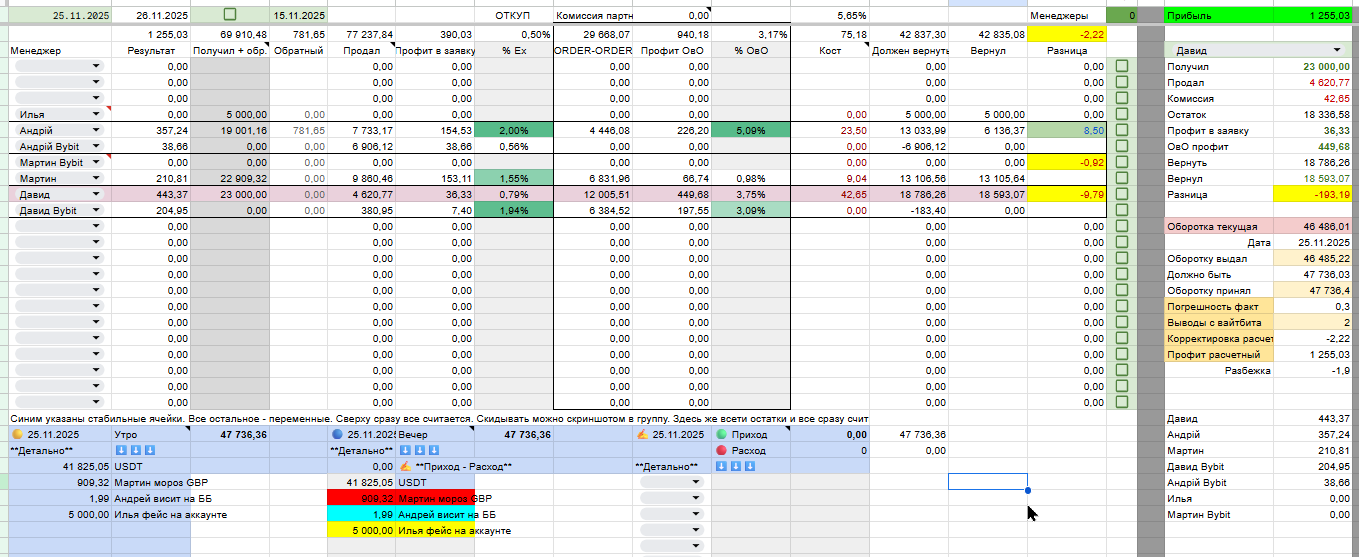The width and height of the screenshot is (1359, 557).
Task: Tick the checkbox at end of Мартин Bybit row
Action: pos(1121,162)
